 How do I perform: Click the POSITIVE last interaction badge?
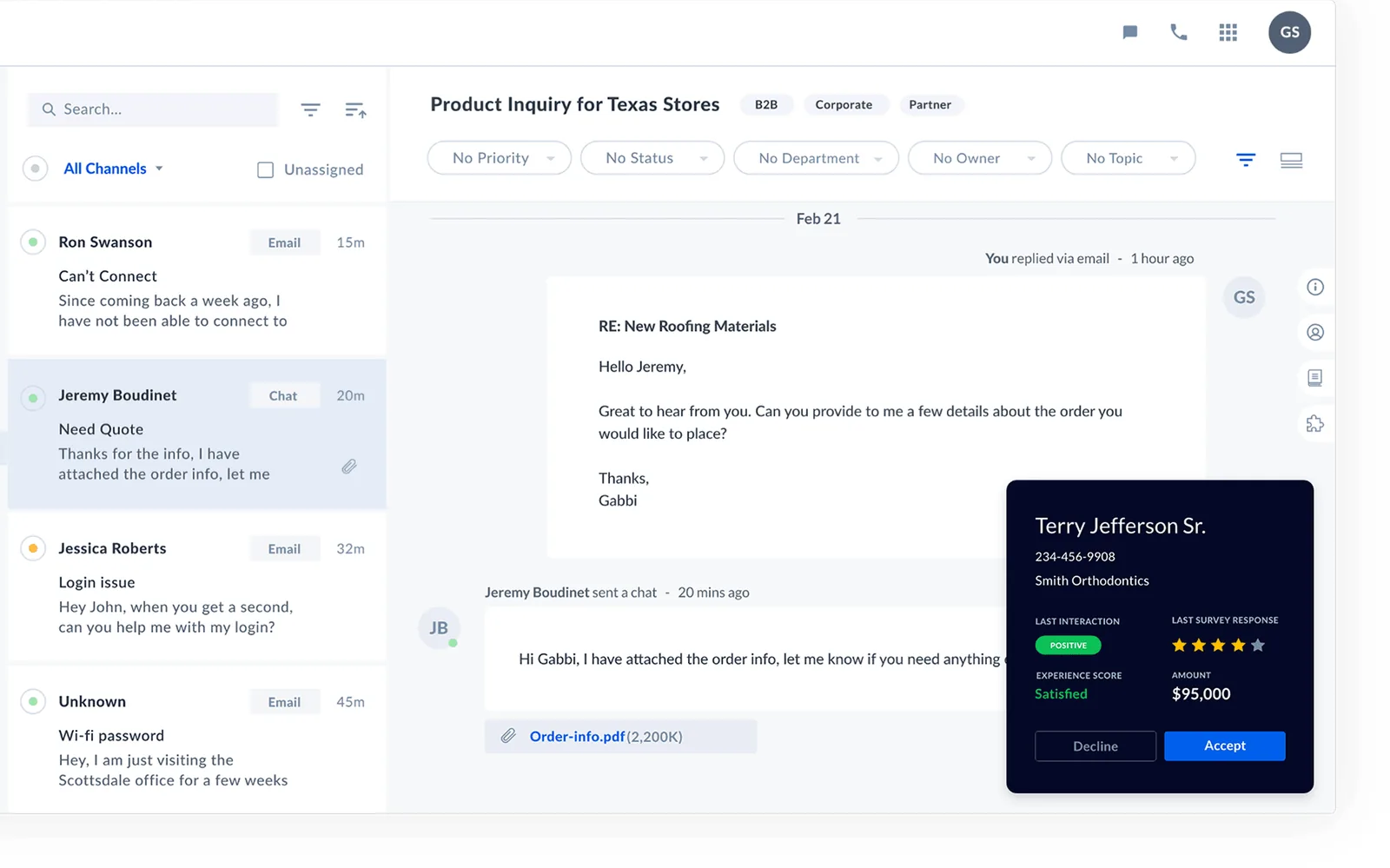1068,646
